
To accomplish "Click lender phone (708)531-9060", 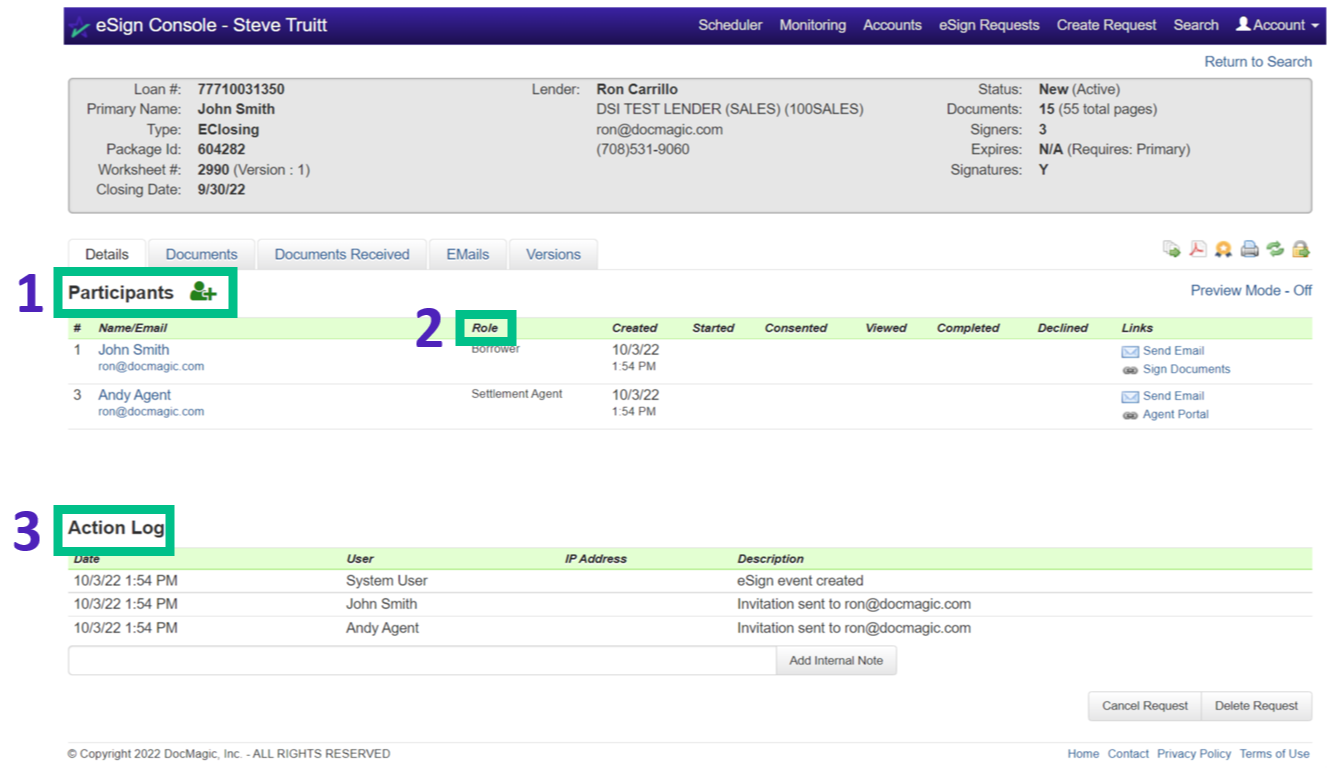I will point(643,150).
